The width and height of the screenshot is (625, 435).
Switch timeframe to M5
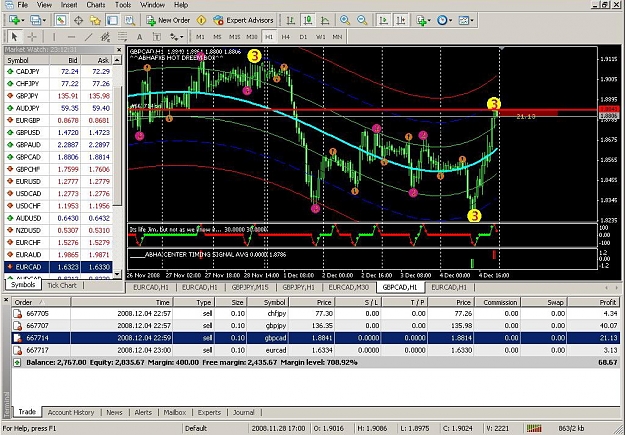217,37
